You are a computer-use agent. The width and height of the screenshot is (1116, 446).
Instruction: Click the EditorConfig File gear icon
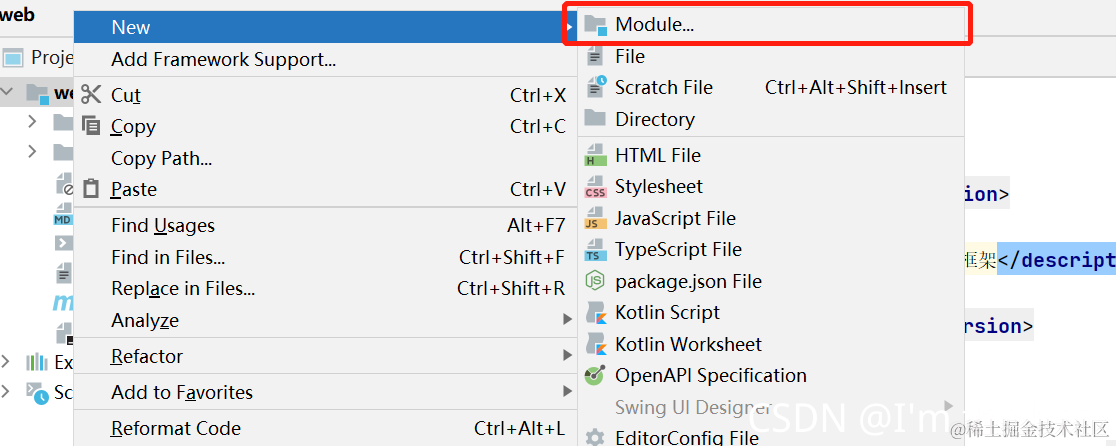click(594, 436)
